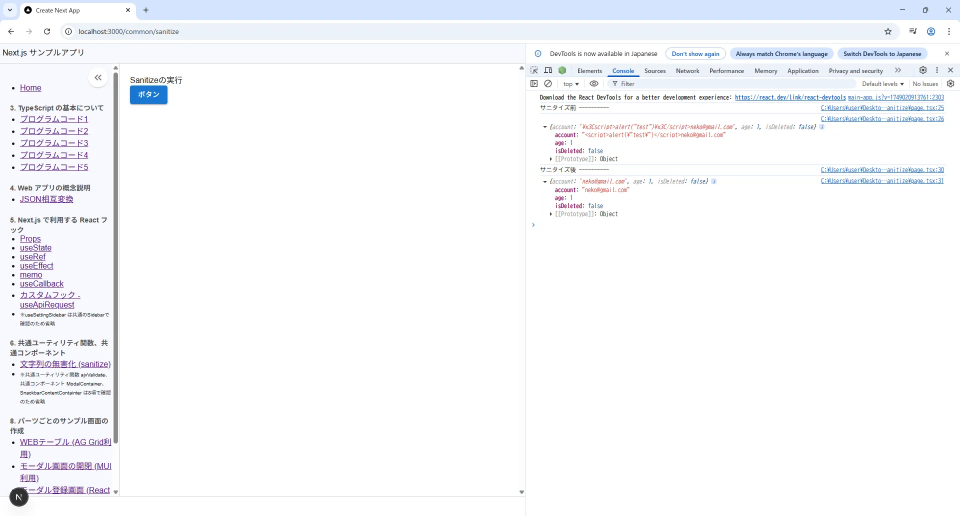
Task: Open the Privacy and security tab
Action: pyautogui.click(x=855, y=71)
